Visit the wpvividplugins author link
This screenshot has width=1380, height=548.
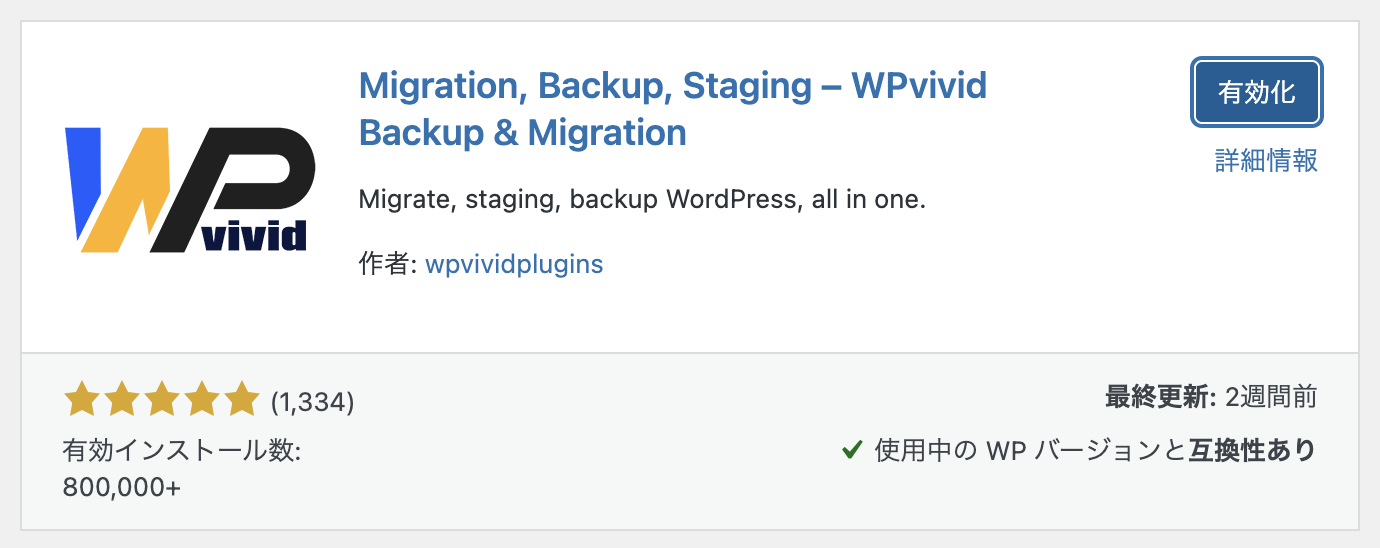point(514,264)
